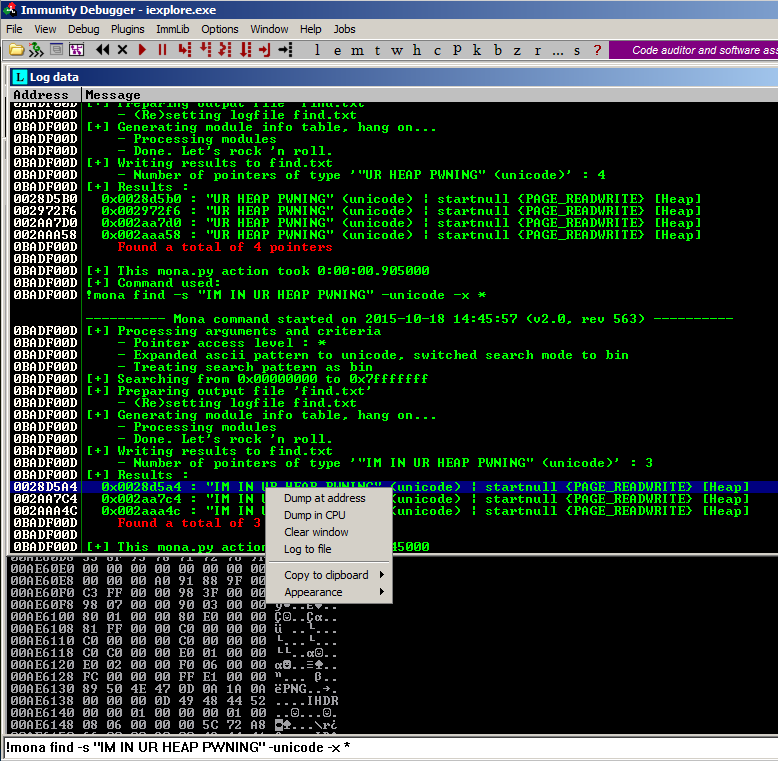Click the Step into toolbar icon
The image size is (778, 761).
coord(185,50)
